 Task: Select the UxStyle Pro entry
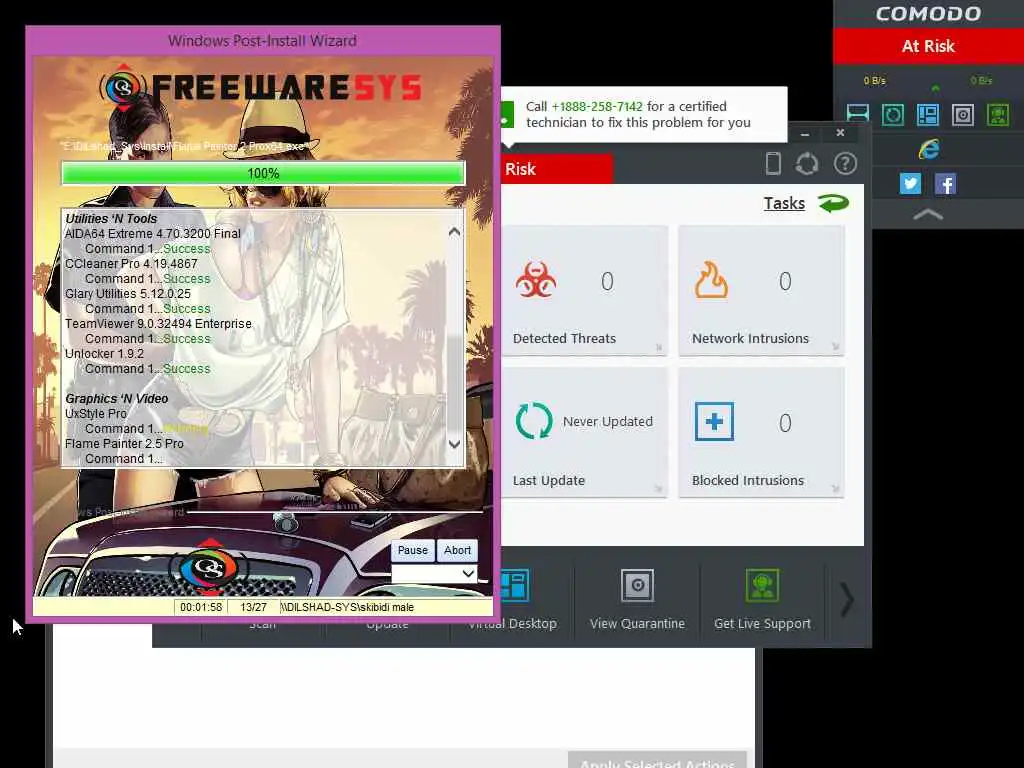(x=96, y=414)
